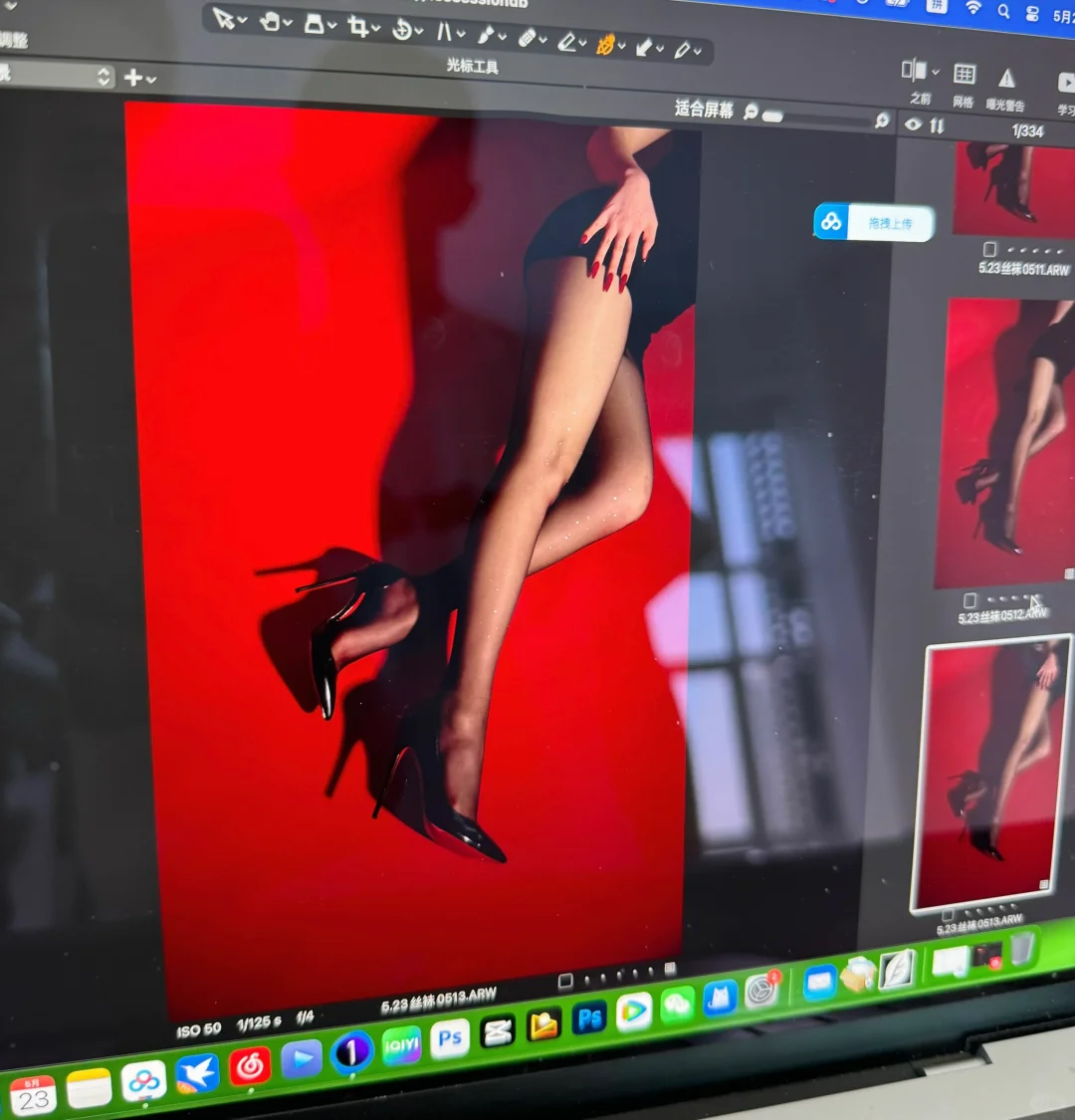Select the arrow Copy/Apply adjustments tool
The width and height of the screenshot is (1075, 1120).
[x=644, y=47]
